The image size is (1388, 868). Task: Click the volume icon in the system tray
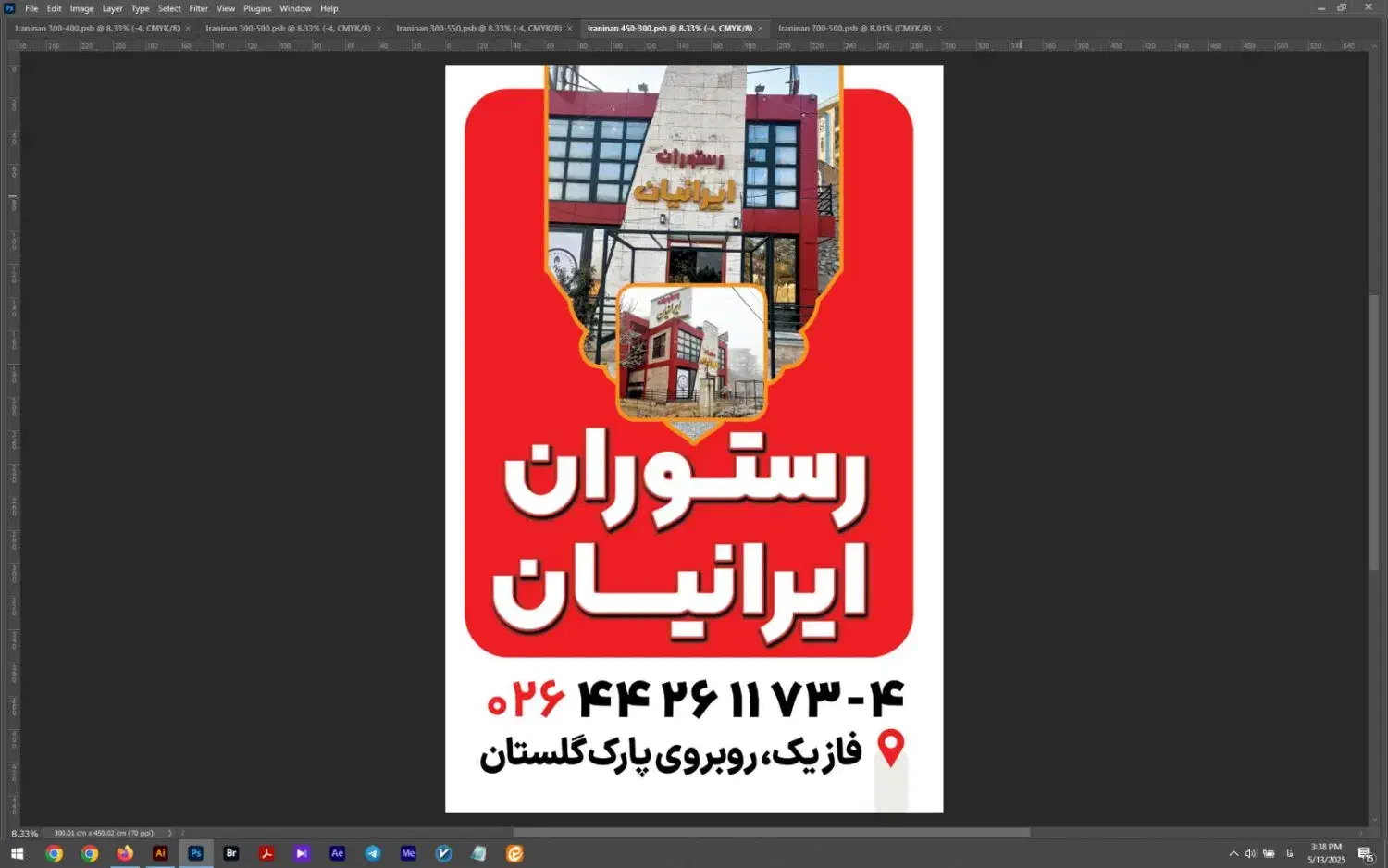click(1249, 853)
